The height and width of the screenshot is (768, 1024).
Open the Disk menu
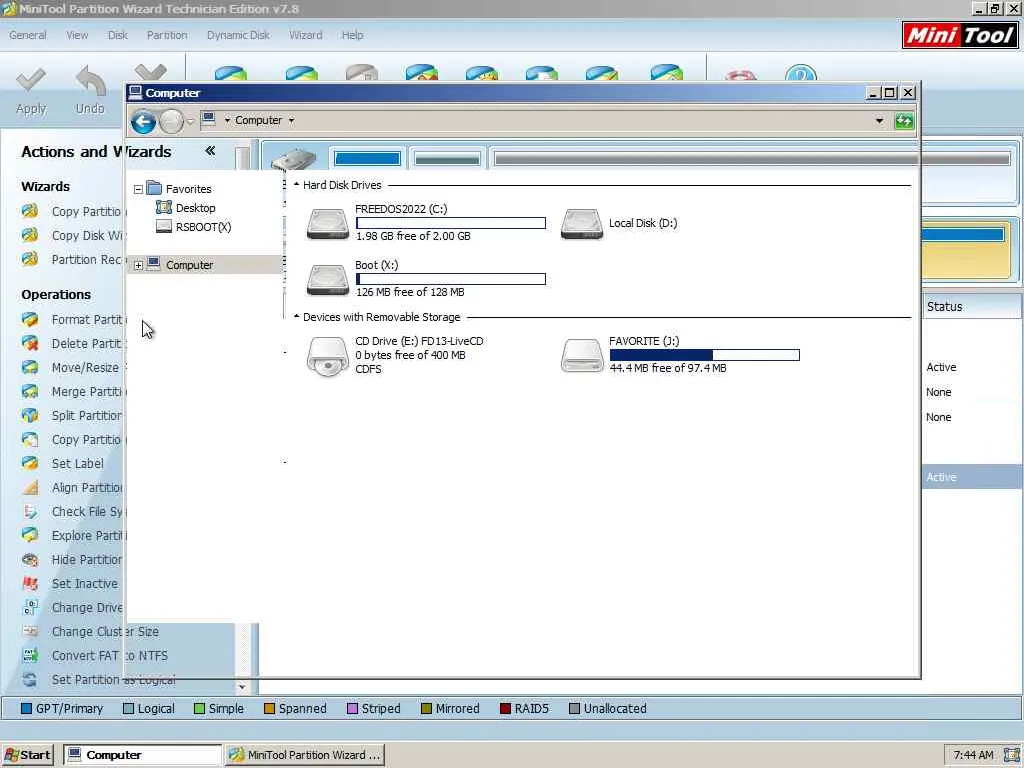pos(118,35)
